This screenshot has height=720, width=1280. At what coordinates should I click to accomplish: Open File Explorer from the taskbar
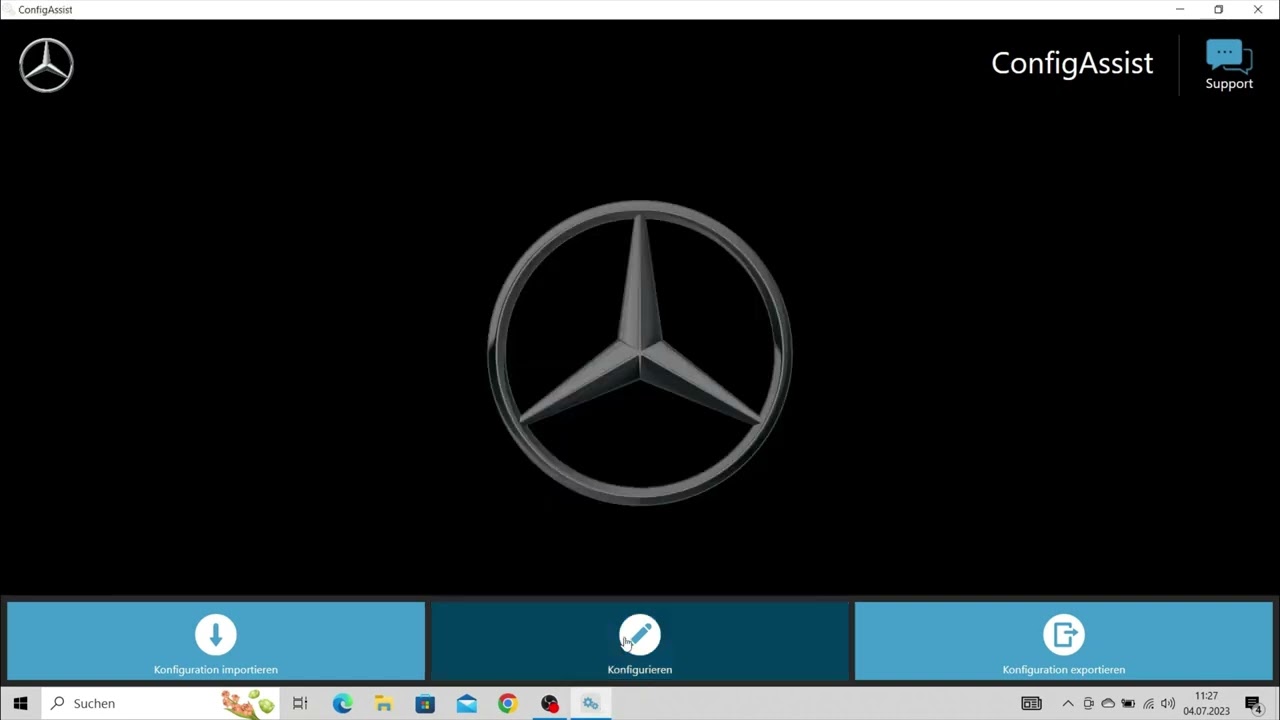coord(384,704)
